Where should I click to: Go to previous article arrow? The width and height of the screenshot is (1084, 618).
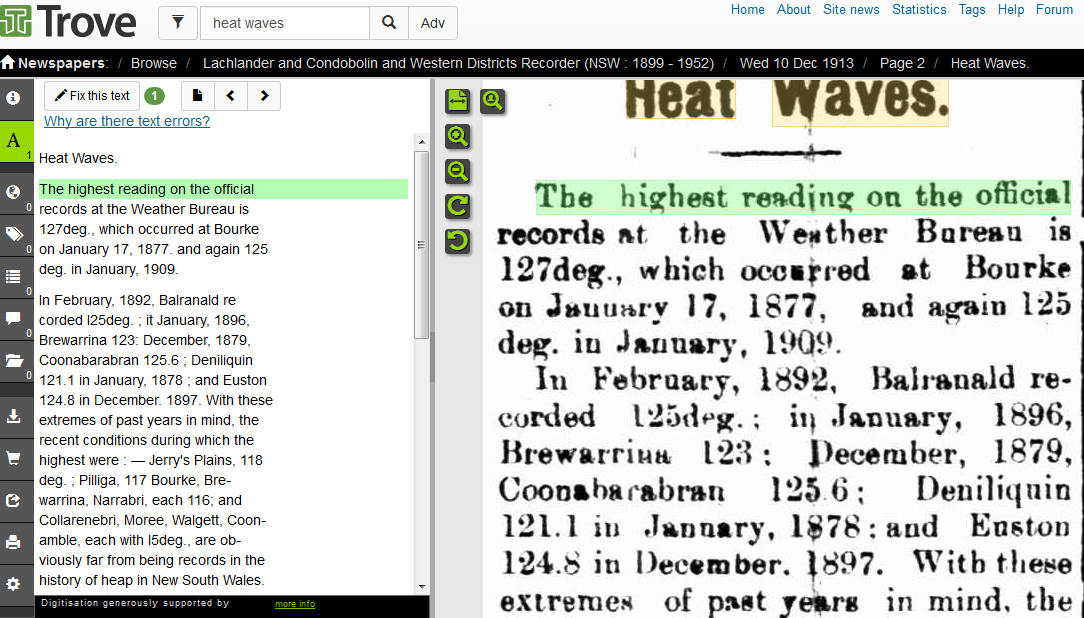[230, 96]
